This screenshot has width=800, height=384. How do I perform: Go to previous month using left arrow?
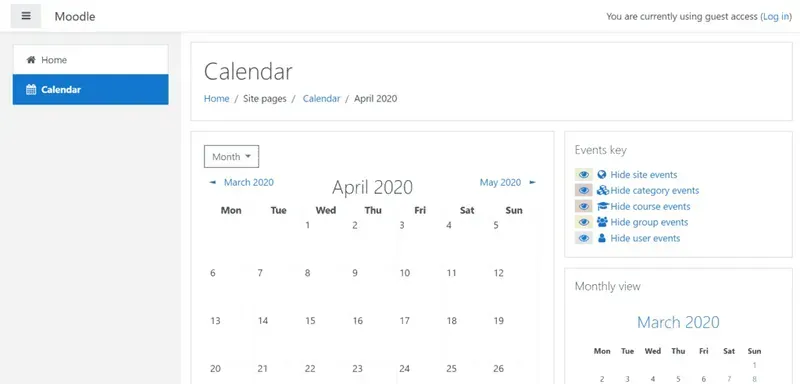(213, 183)
